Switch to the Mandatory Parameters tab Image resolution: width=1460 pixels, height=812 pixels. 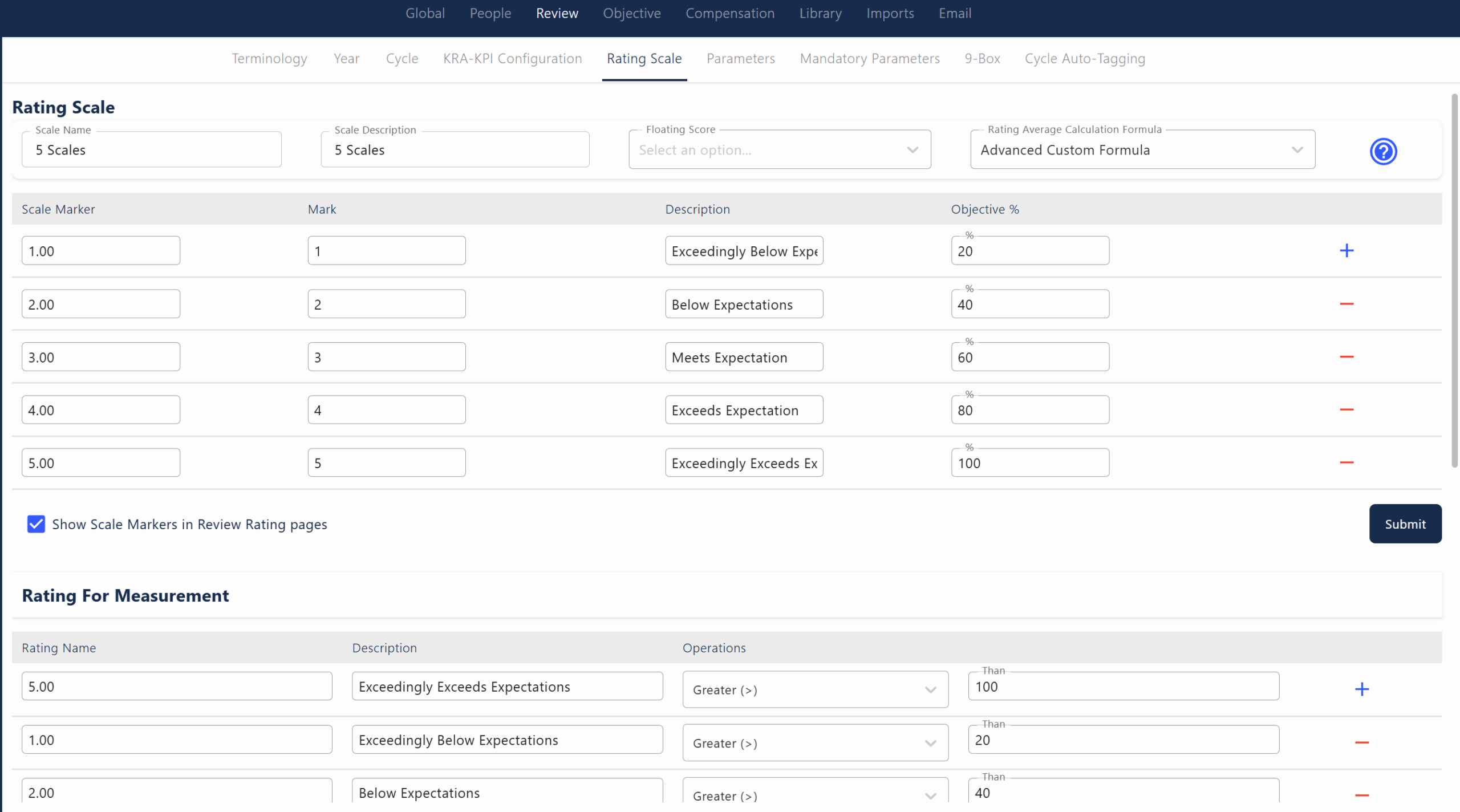(x=870, y=59)
